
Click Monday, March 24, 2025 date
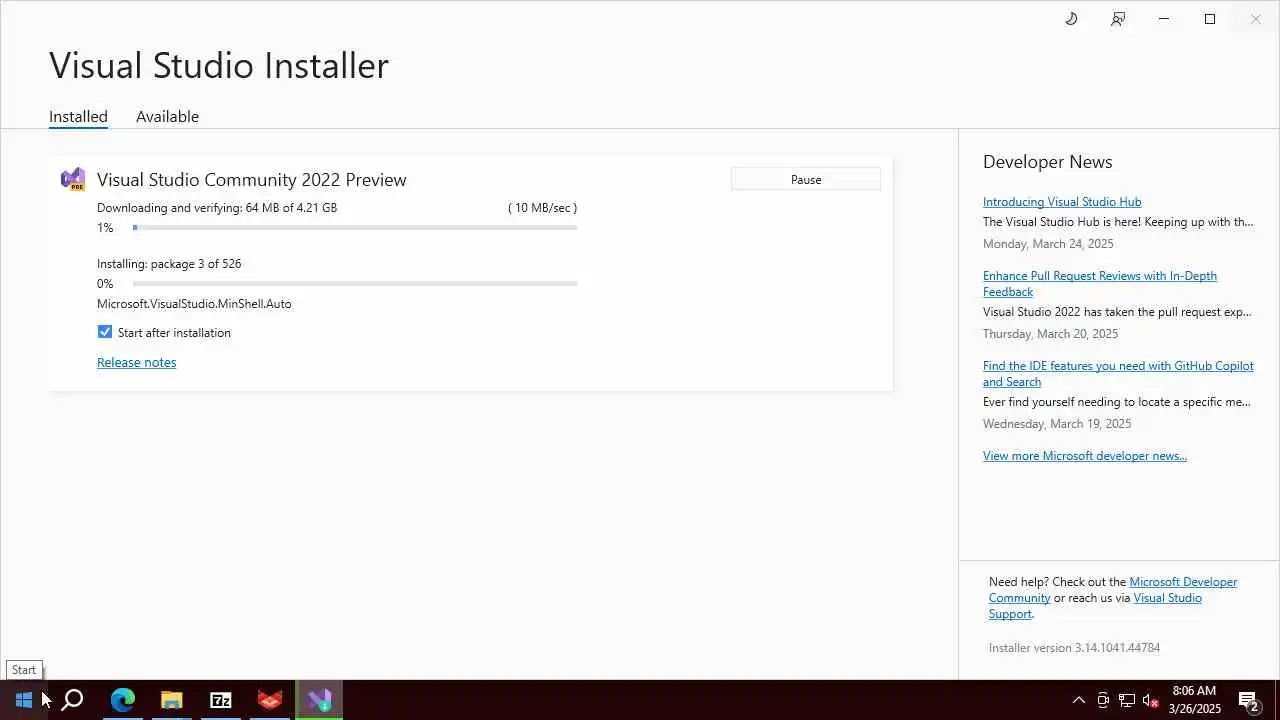pyautogui.click(x=1048, y=244)
